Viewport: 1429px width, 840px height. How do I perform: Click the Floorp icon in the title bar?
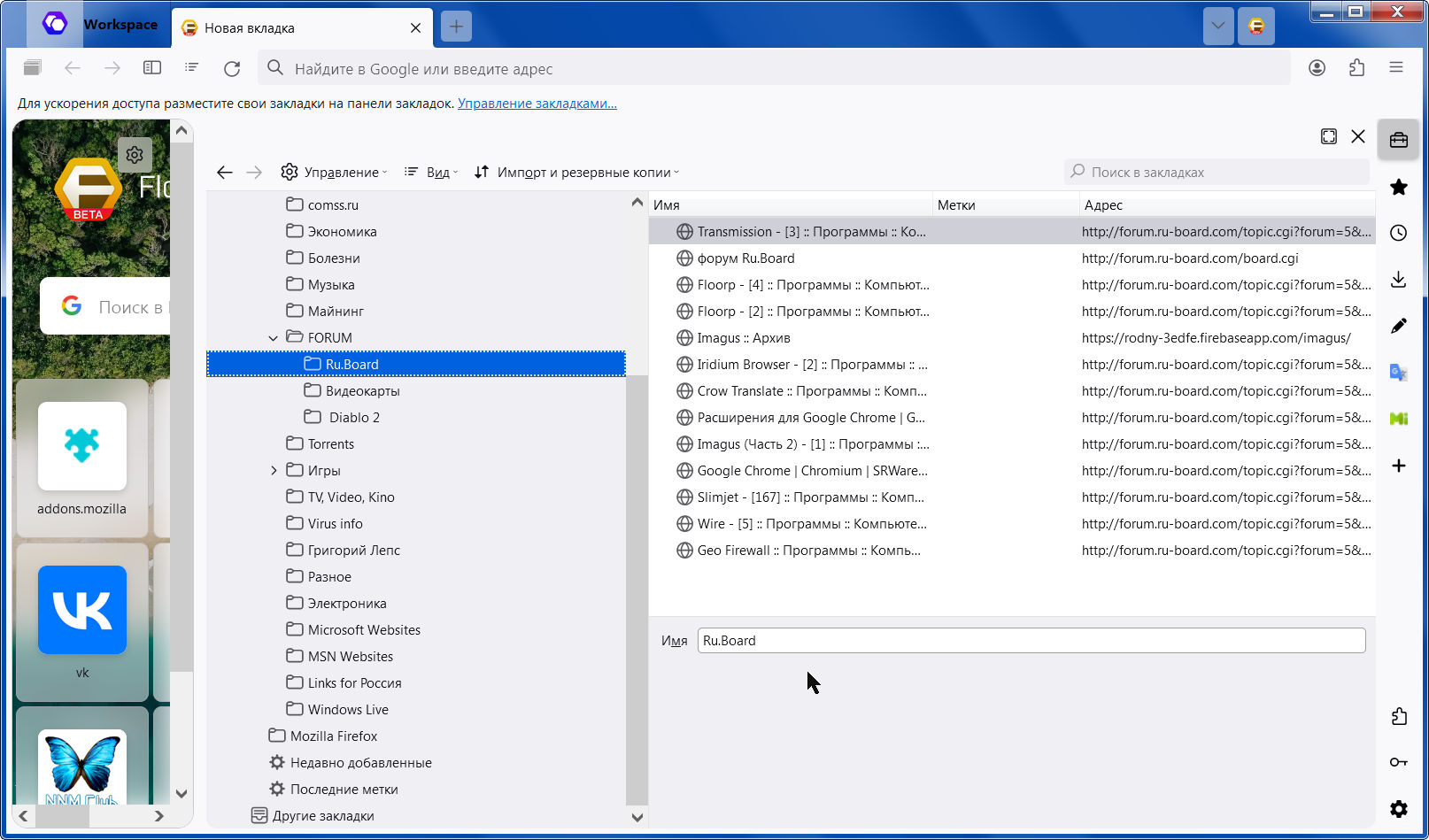tap(1256, 26)
